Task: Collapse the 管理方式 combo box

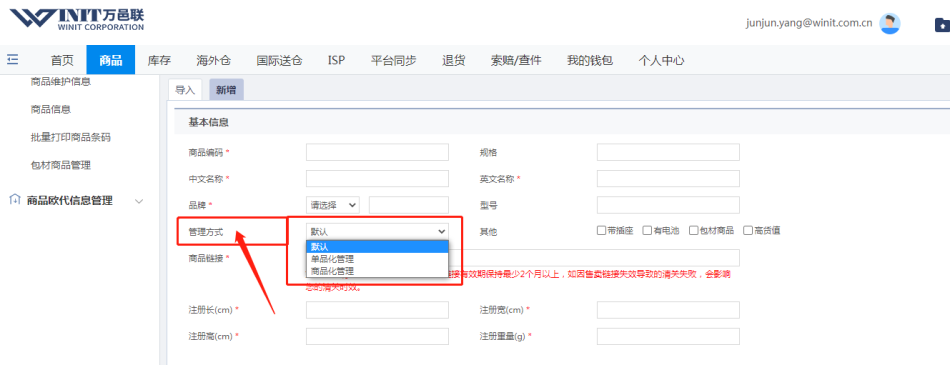Action: [377, 231]
